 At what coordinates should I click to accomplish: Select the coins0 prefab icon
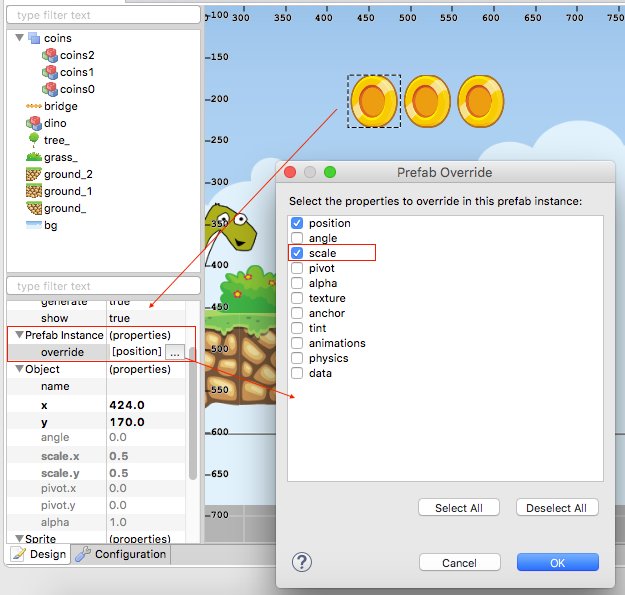coord(50,89)
